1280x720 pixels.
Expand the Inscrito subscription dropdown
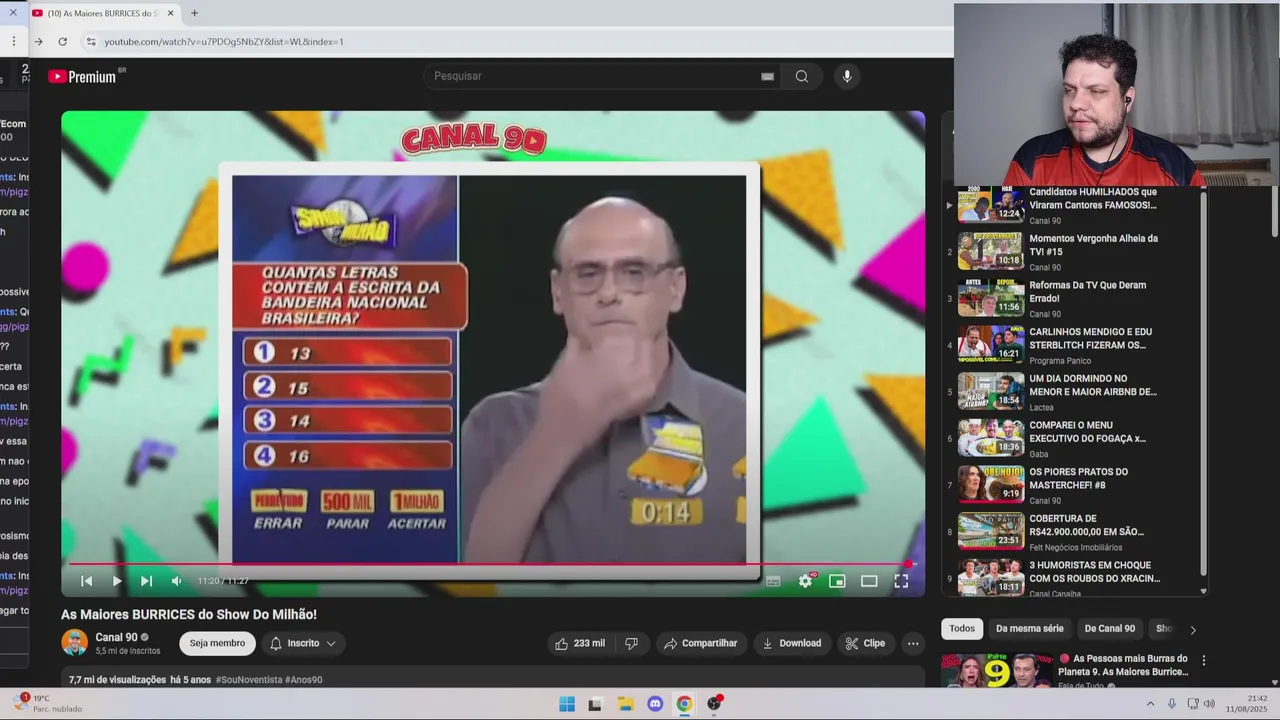(x=302, y=643)
